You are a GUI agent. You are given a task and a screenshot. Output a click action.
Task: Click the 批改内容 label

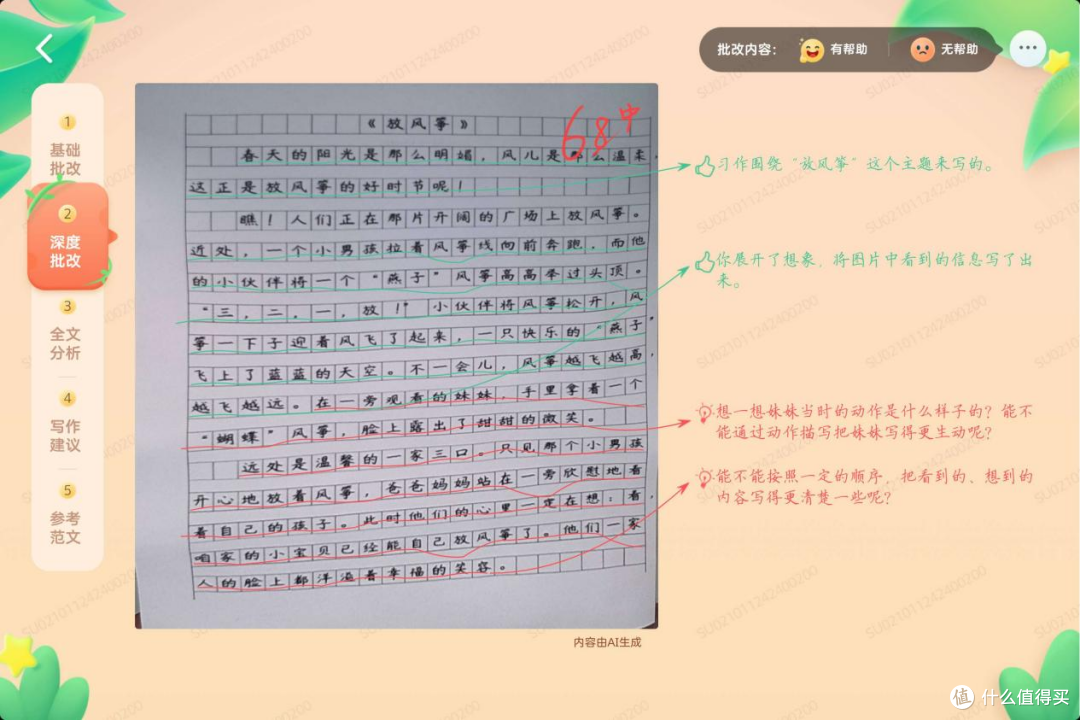[x=747, y=50]
